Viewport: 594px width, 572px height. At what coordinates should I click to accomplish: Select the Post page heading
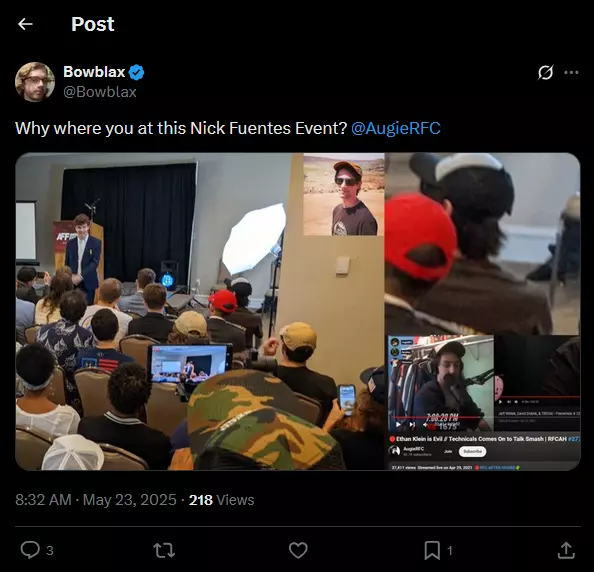(x=93, y=24)
